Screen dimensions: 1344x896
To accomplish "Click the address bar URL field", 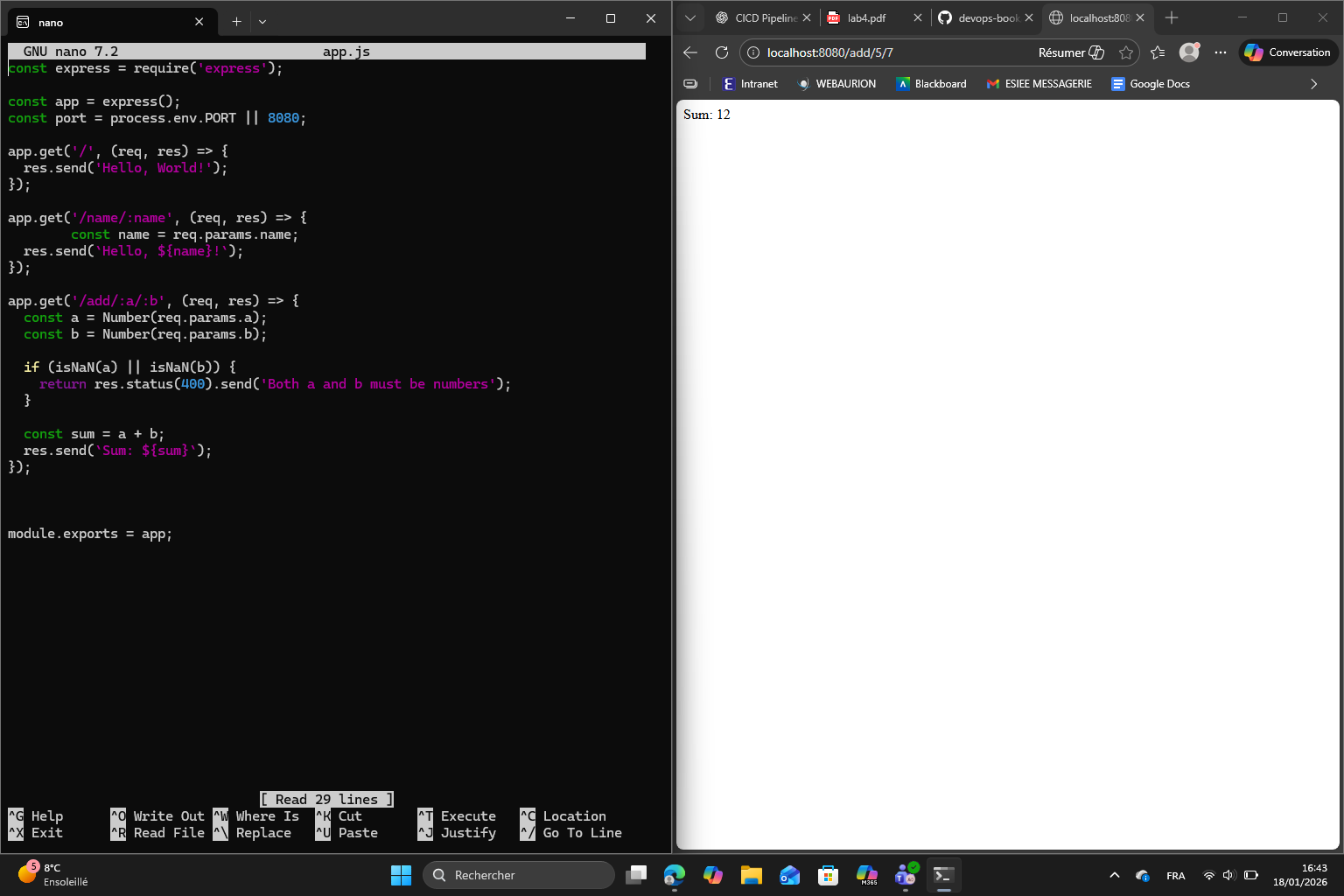I will 892,52.
